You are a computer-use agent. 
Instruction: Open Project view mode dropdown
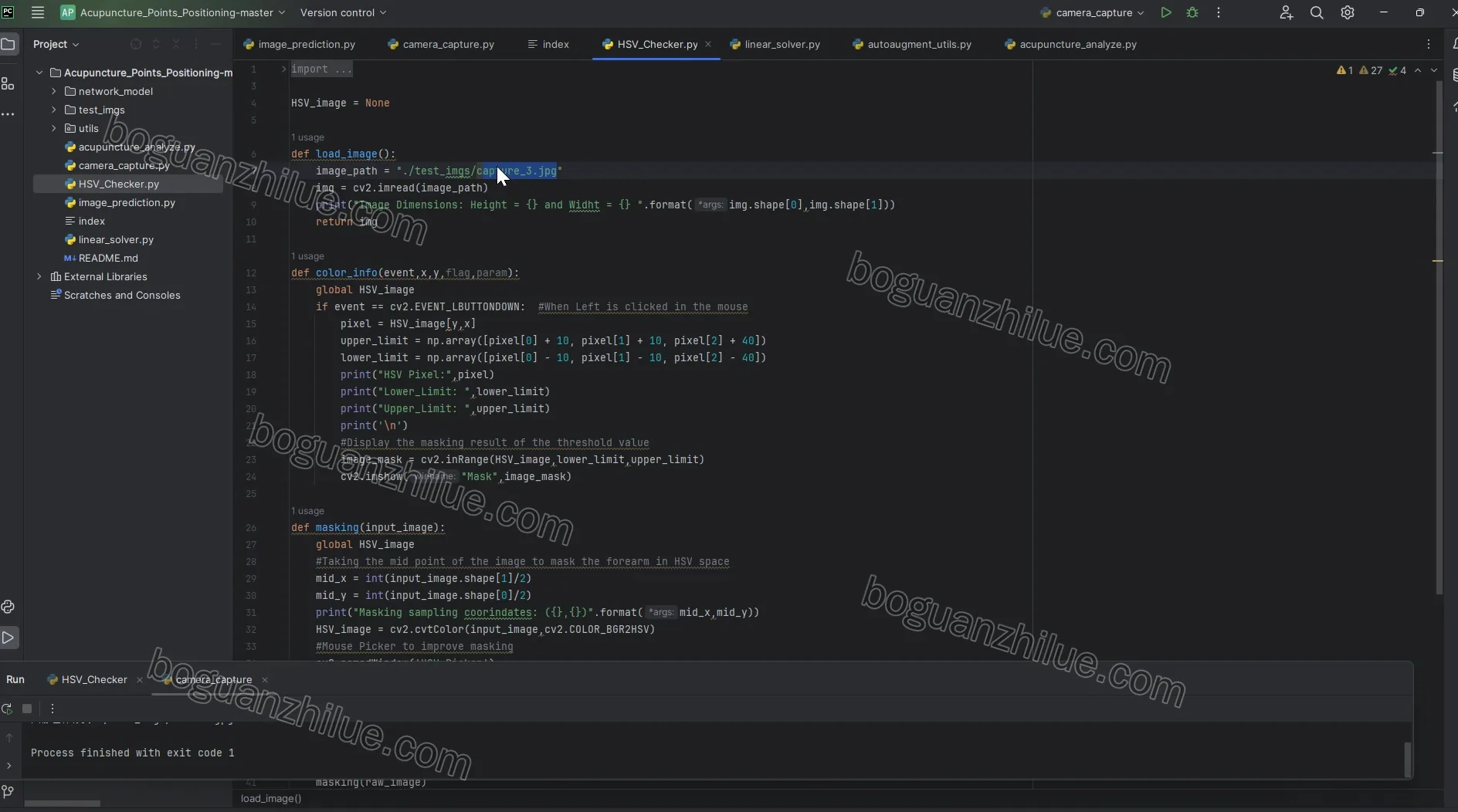(56, 44)
